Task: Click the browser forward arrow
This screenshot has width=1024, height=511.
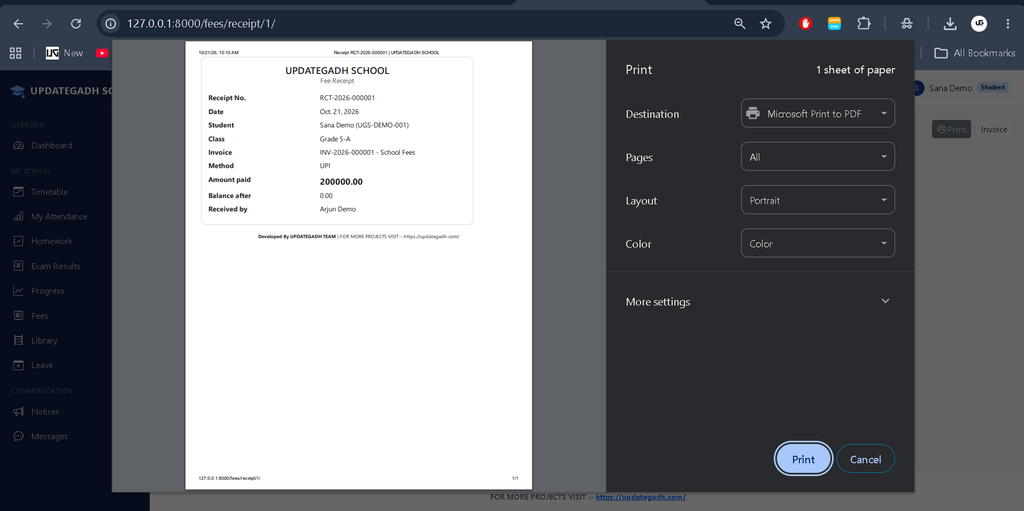Action: point(46,24)
